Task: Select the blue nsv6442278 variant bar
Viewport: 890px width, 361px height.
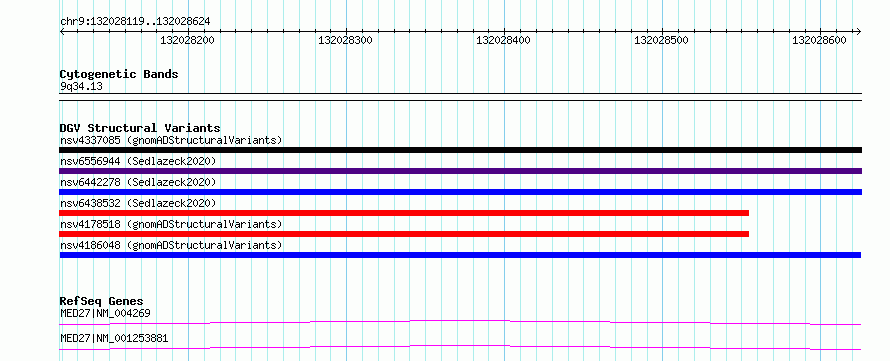Action: pos(460,192)
